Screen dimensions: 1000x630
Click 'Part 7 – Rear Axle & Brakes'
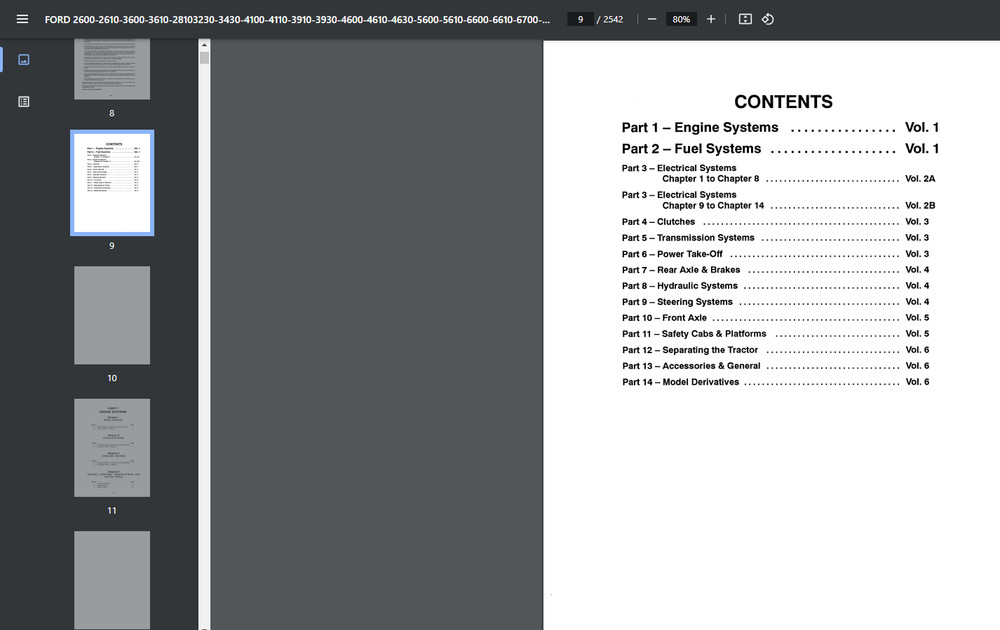pyautogui.click(x=681, y=270)
